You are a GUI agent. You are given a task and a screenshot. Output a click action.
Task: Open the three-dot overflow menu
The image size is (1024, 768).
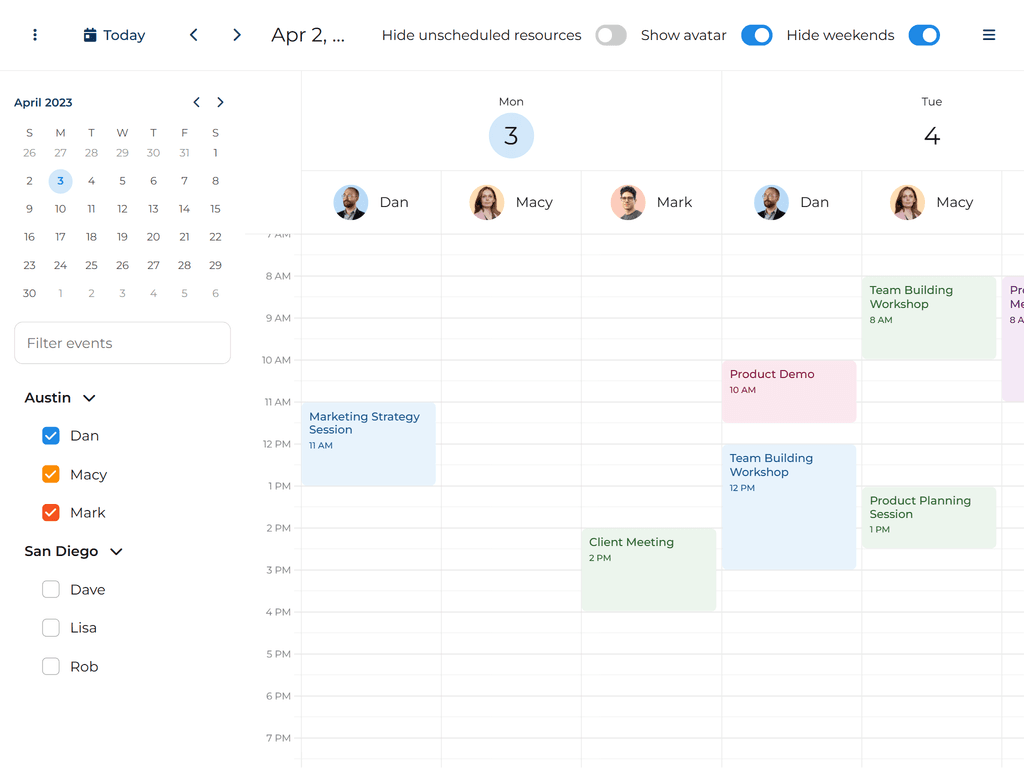35,34
